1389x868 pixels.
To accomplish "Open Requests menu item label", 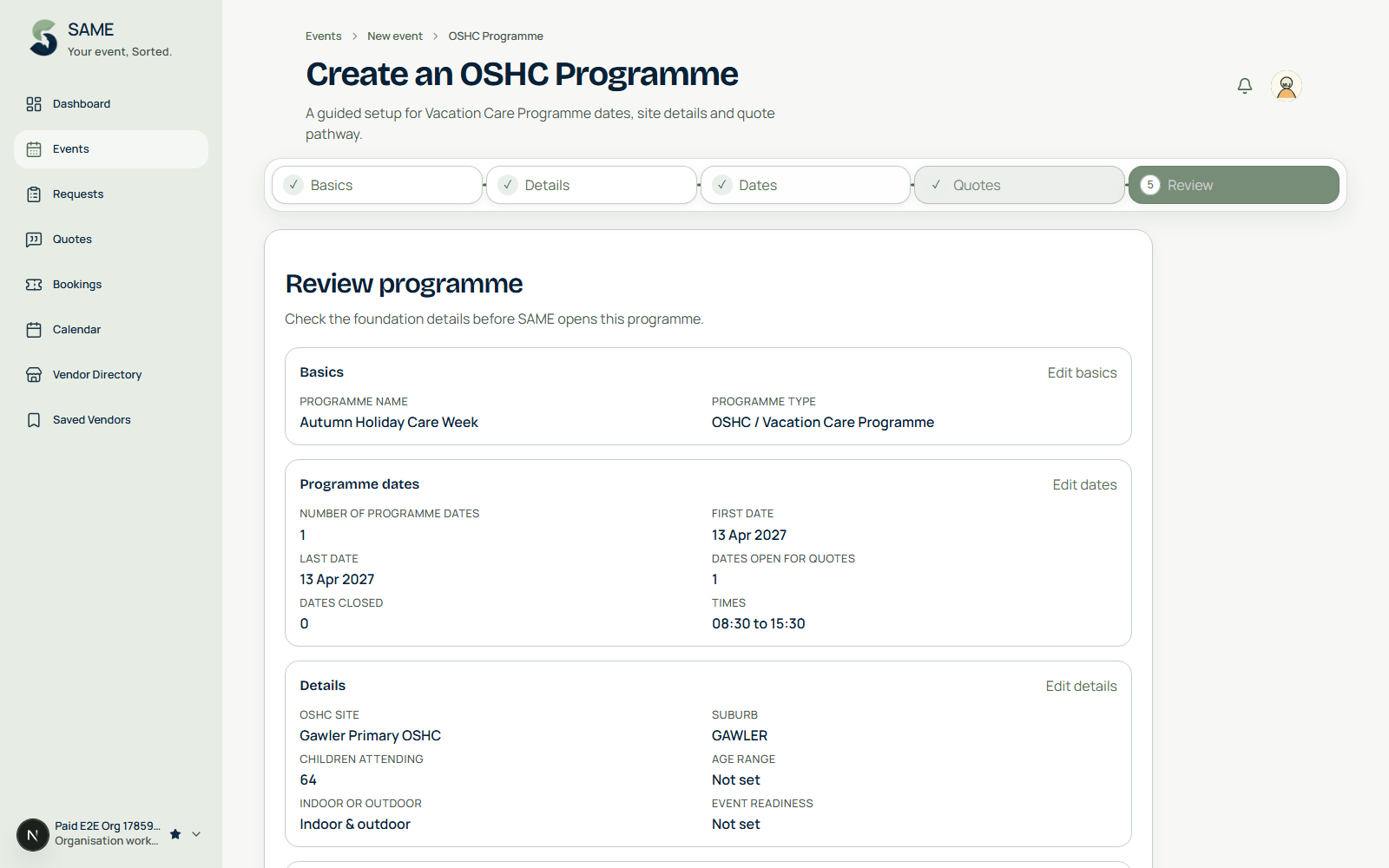I will click(78, 194).
